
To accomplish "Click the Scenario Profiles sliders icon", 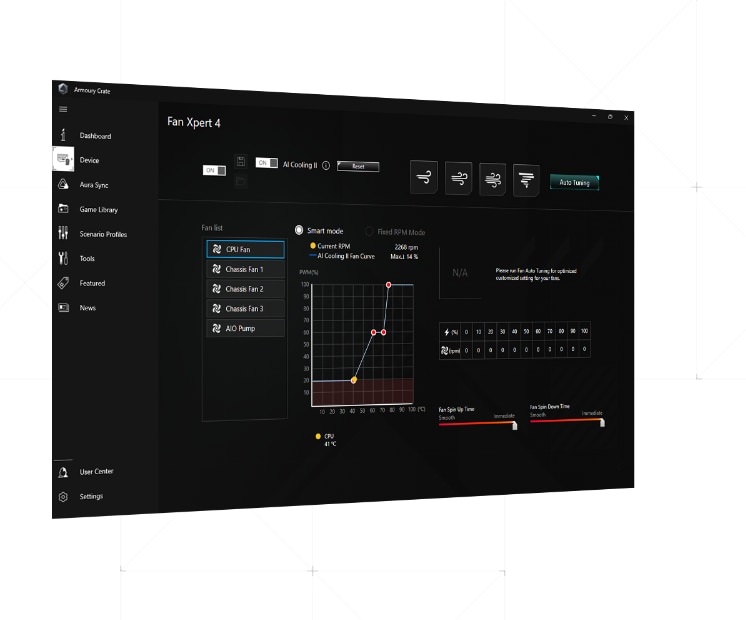I will [x=63, y=234].
